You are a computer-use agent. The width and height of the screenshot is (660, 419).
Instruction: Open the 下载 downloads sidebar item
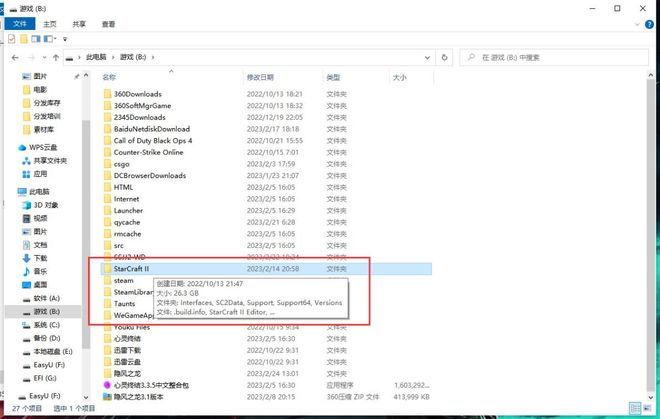pyautogui.click(x=40, y=257)
